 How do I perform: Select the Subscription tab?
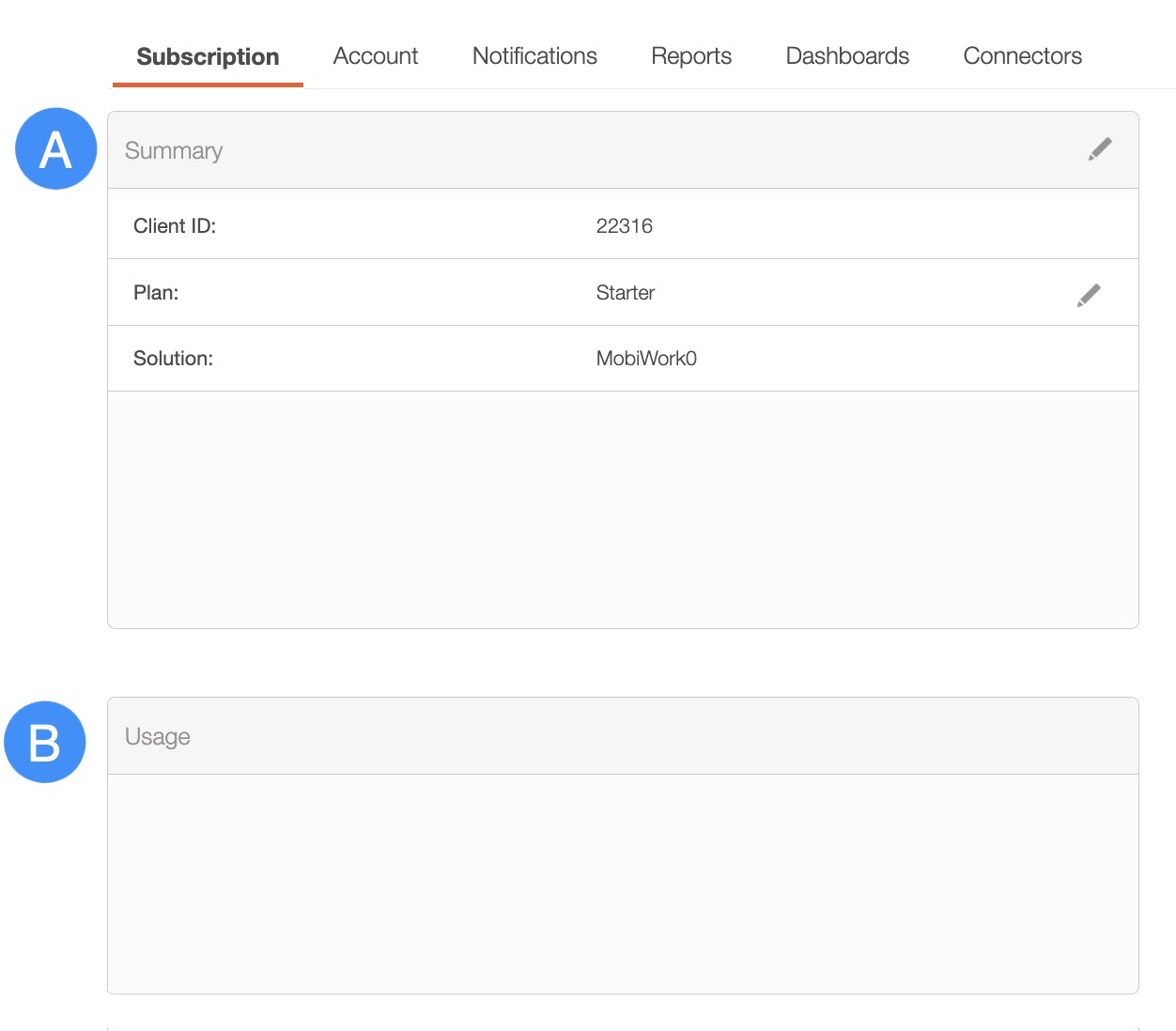tap(208, 56)
